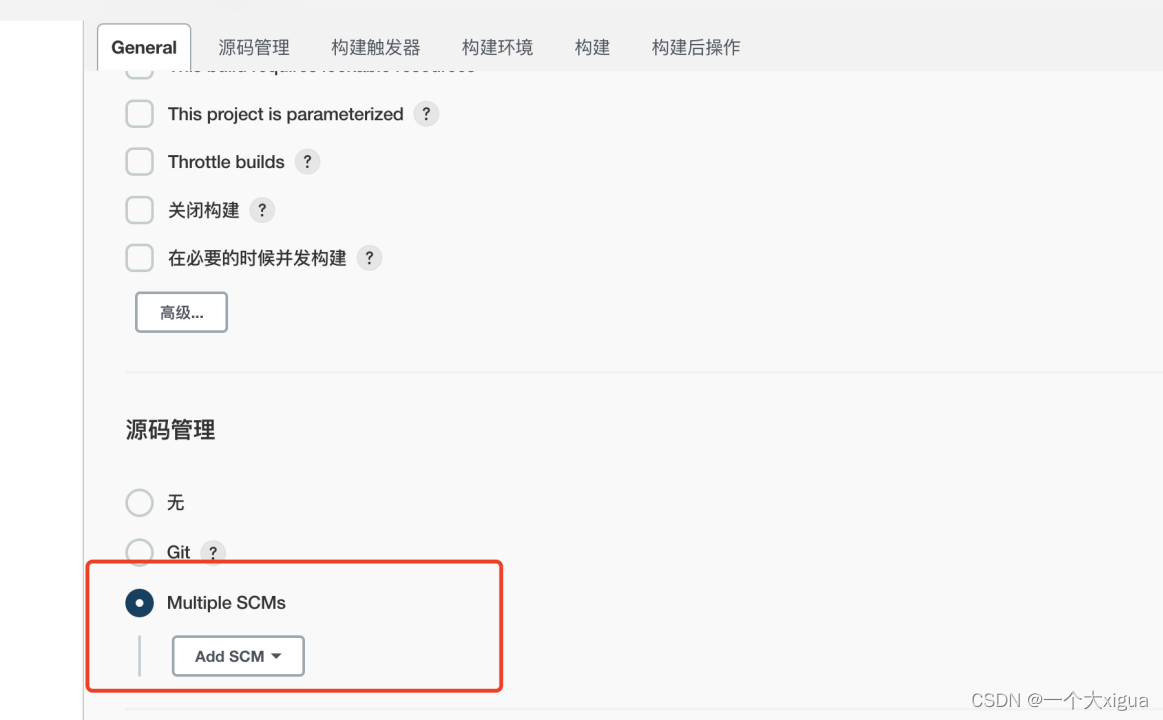Select the Multiple SCMs option
This screenshot has height=720, width=1163.
pyautogui.click(x=139, y=603)
